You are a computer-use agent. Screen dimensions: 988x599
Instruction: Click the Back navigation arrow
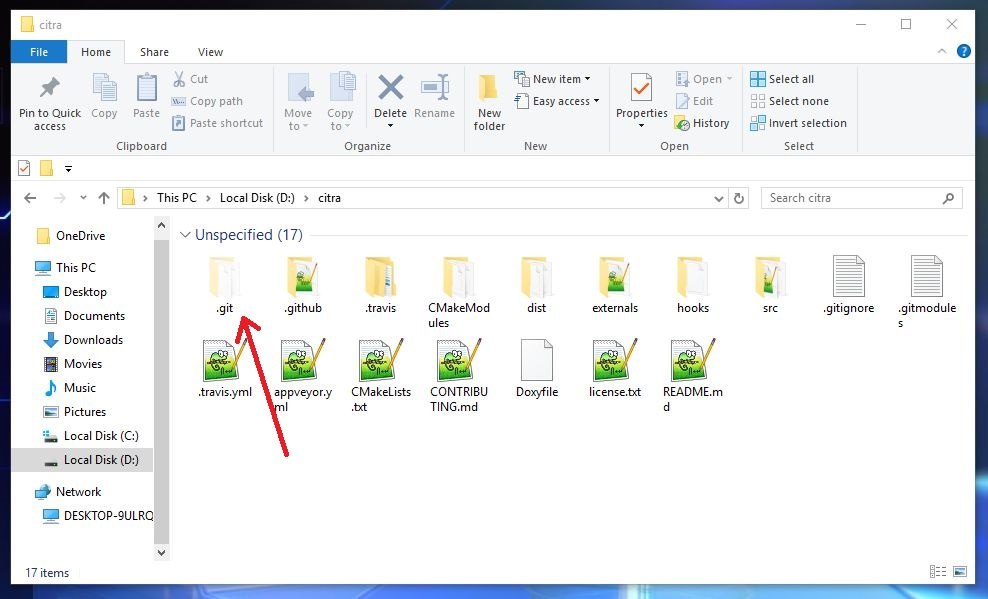point(30,198)
